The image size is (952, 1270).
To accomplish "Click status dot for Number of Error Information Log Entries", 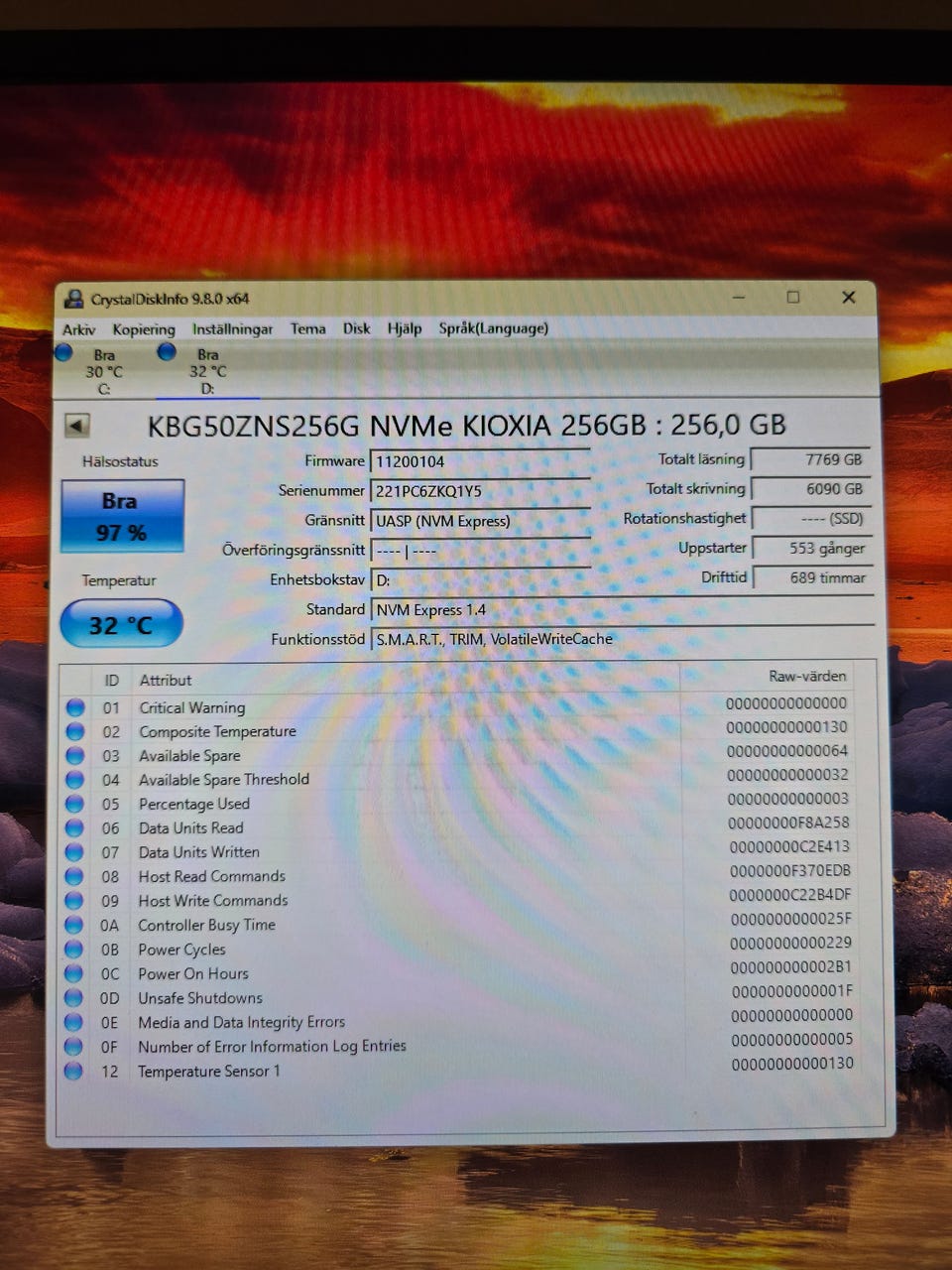I will click(x=73, y=1047).
